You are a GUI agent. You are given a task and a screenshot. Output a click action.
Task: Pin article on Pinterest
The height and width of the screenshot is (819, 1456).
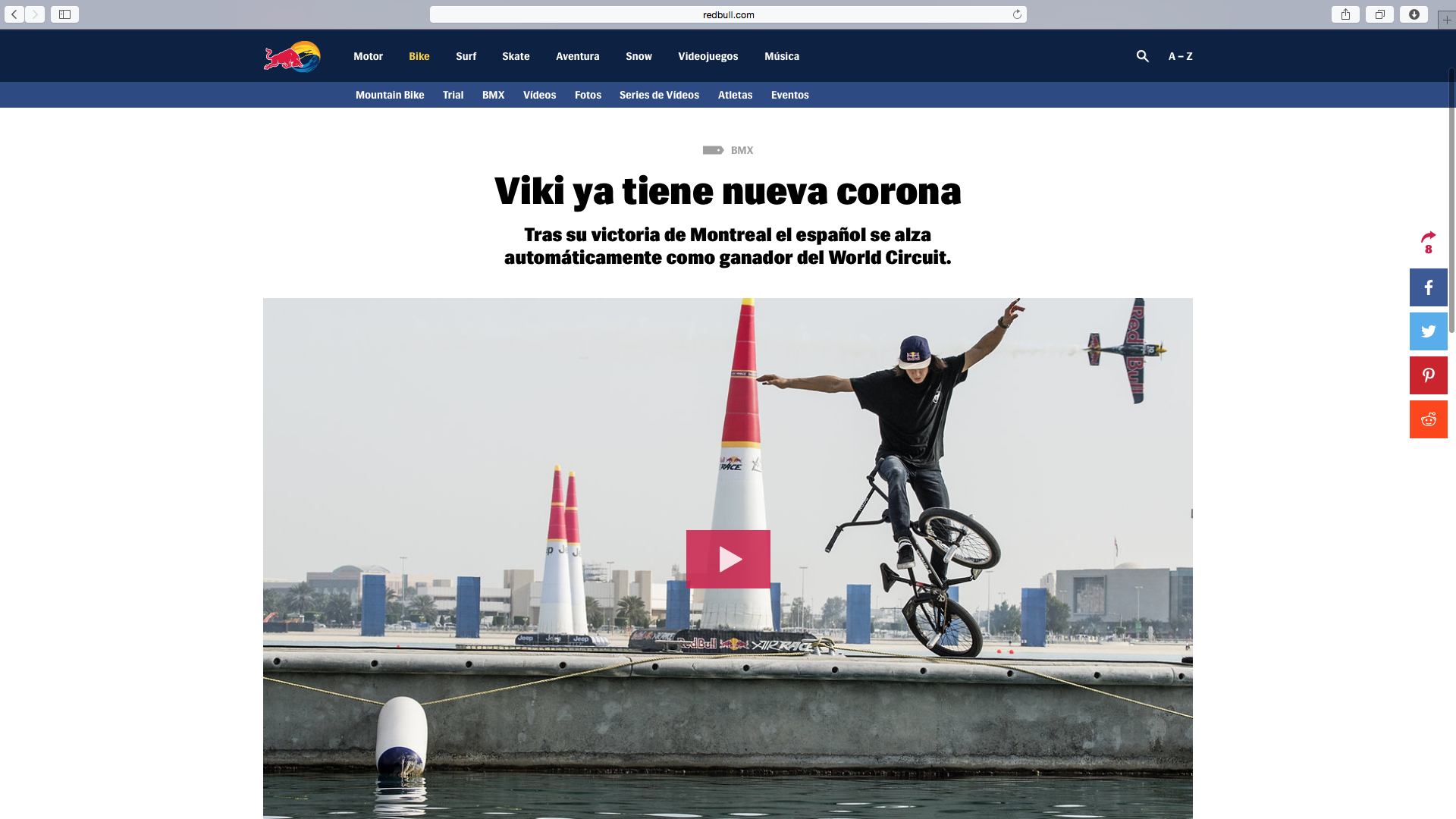pyautogui.click(x=1428, y=375)
